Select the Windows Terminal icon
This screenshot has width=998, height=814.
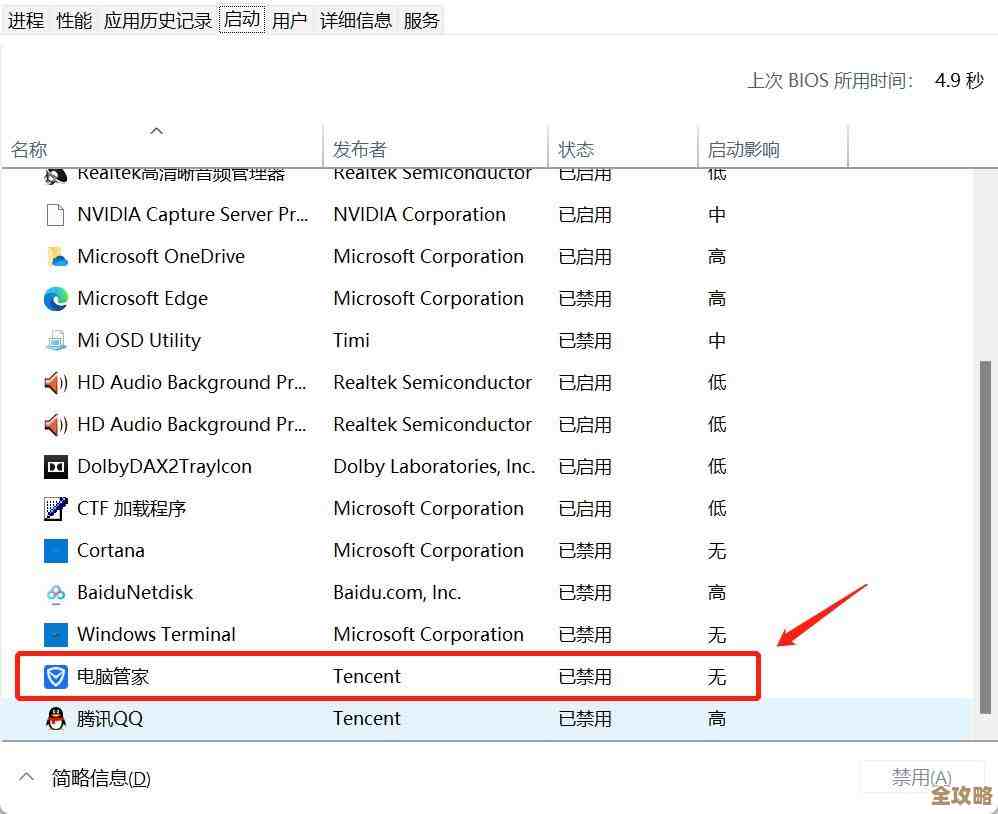[58, 635]
